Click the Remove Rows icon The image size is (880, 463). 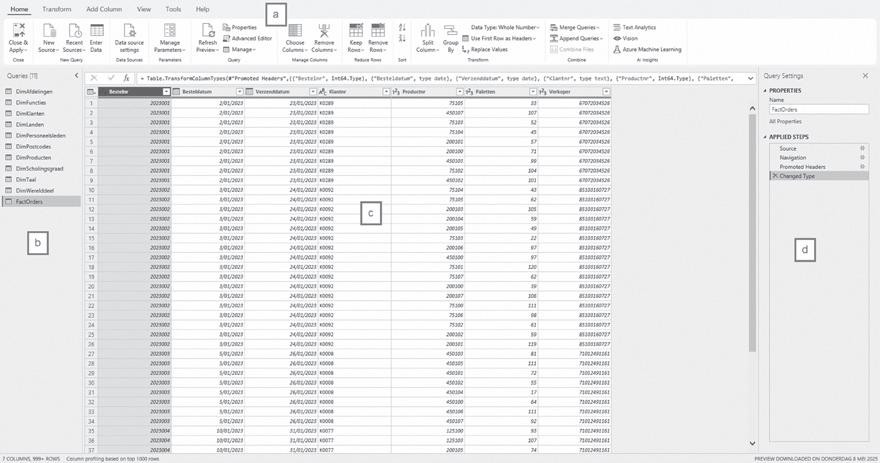(x=378, y=30)
